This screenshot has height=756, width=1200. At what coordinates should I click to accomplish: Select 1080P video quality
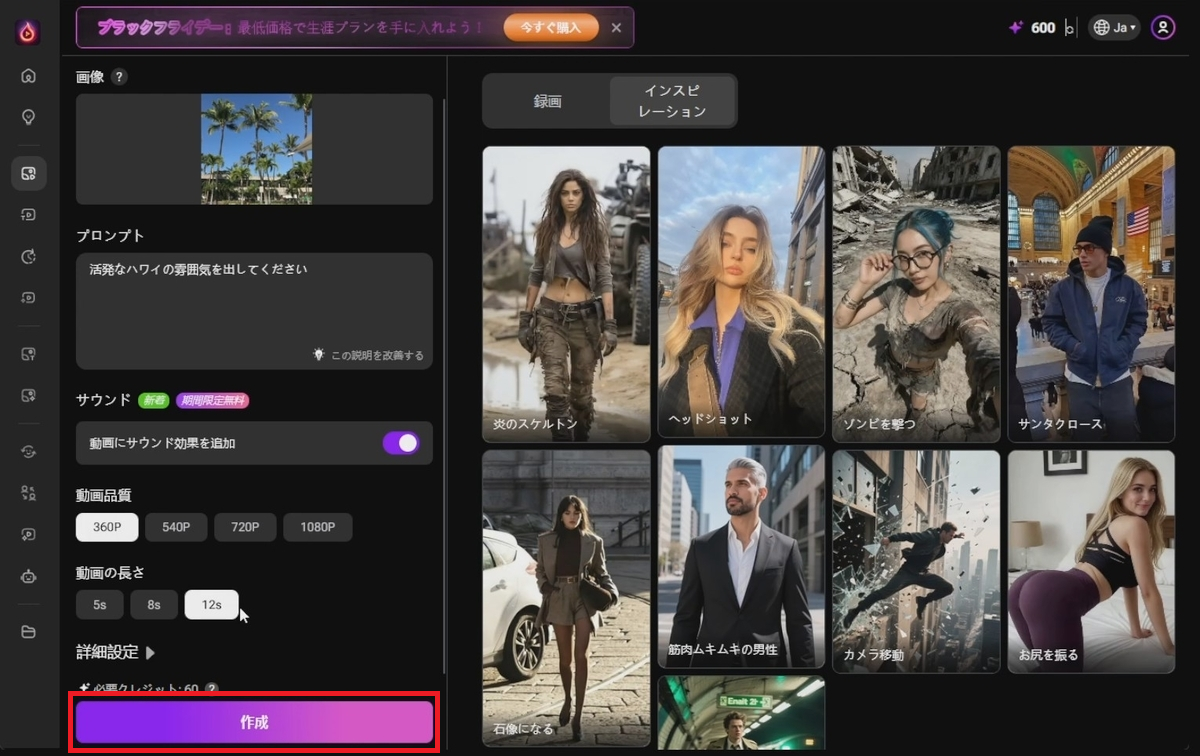click(x=318, y=527)
